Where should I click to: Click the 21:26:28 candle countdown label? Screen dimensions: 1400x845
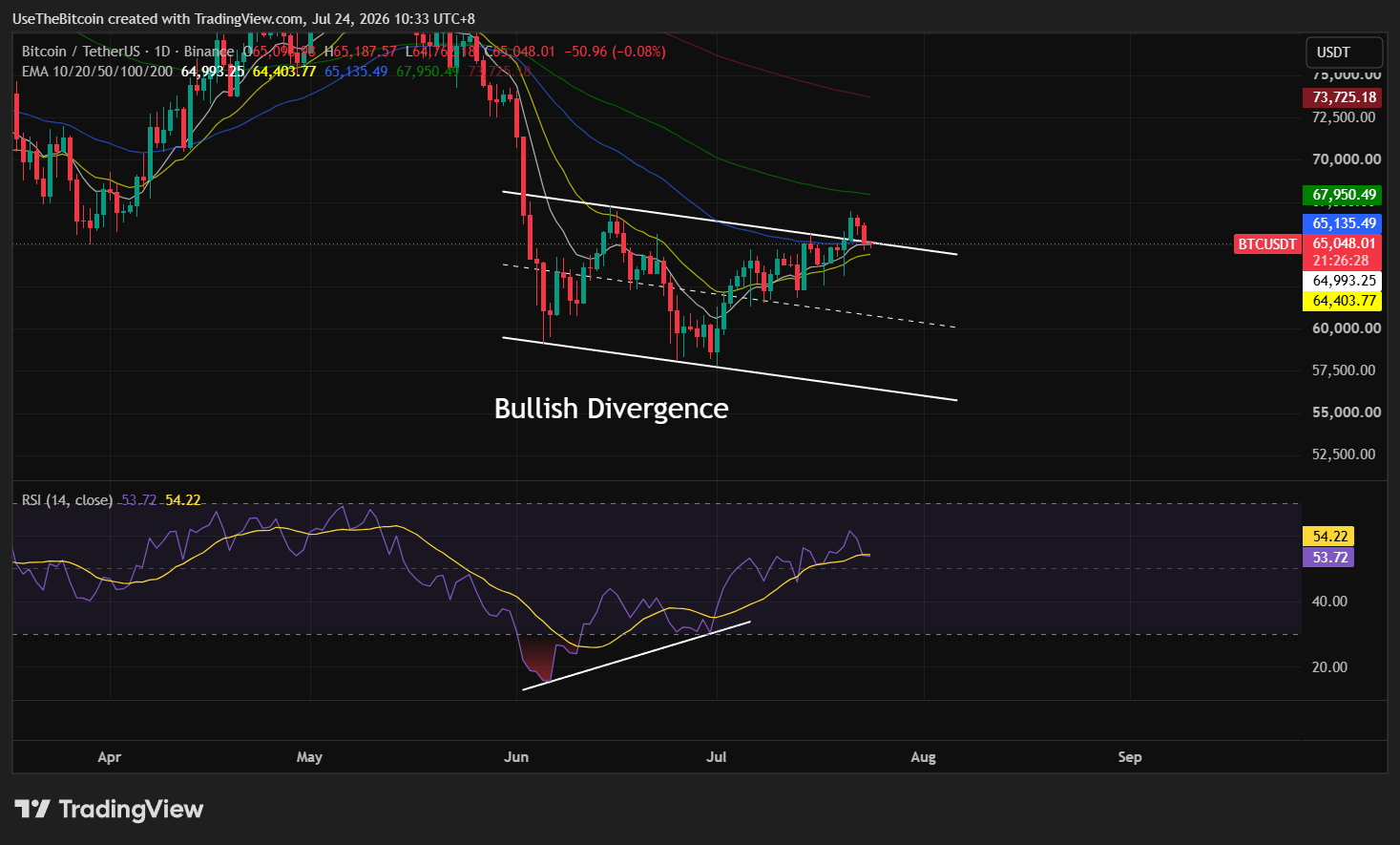tap(1342, 261)
